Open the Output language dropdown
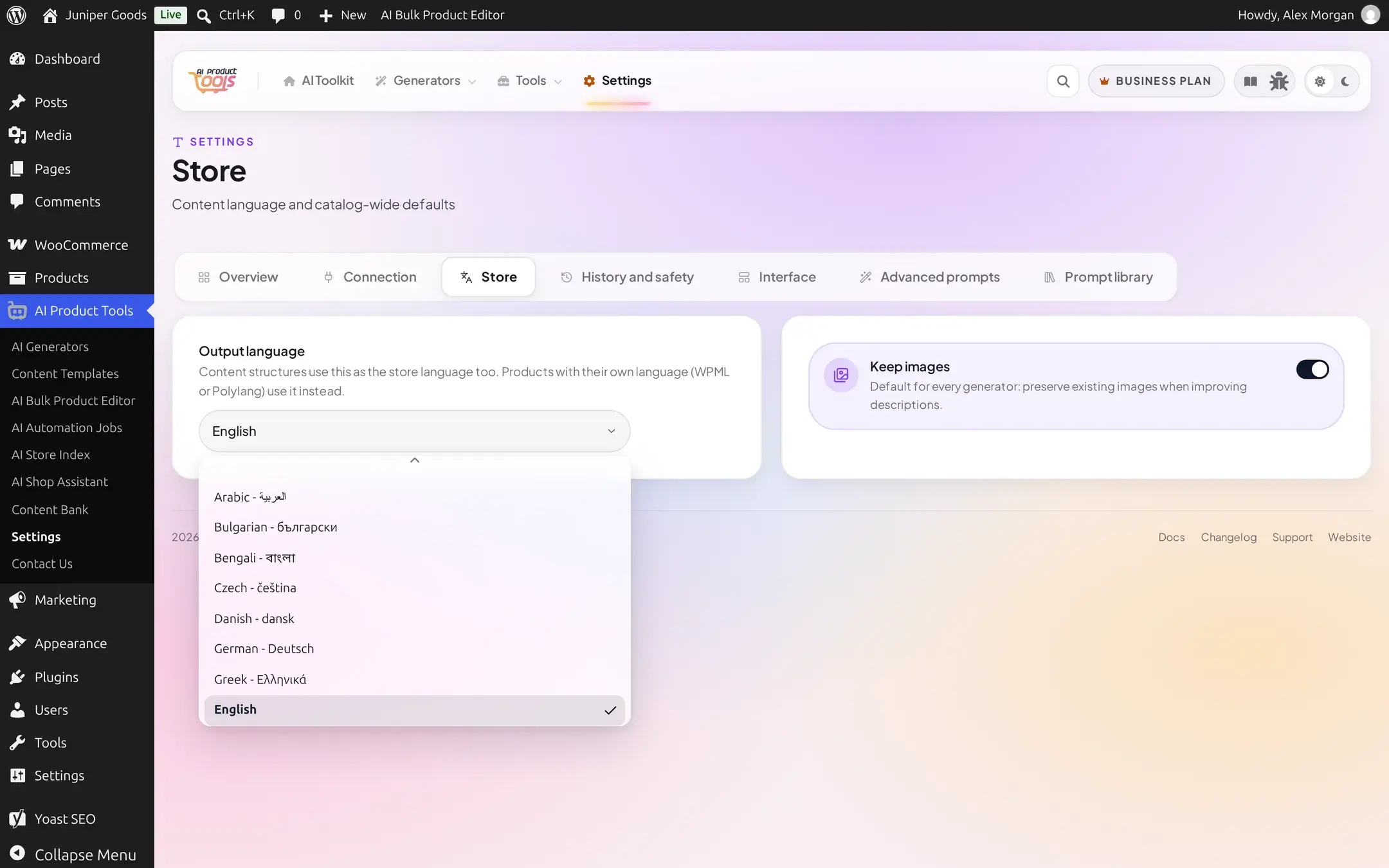The image size is (1389, 868). [414, 431]
